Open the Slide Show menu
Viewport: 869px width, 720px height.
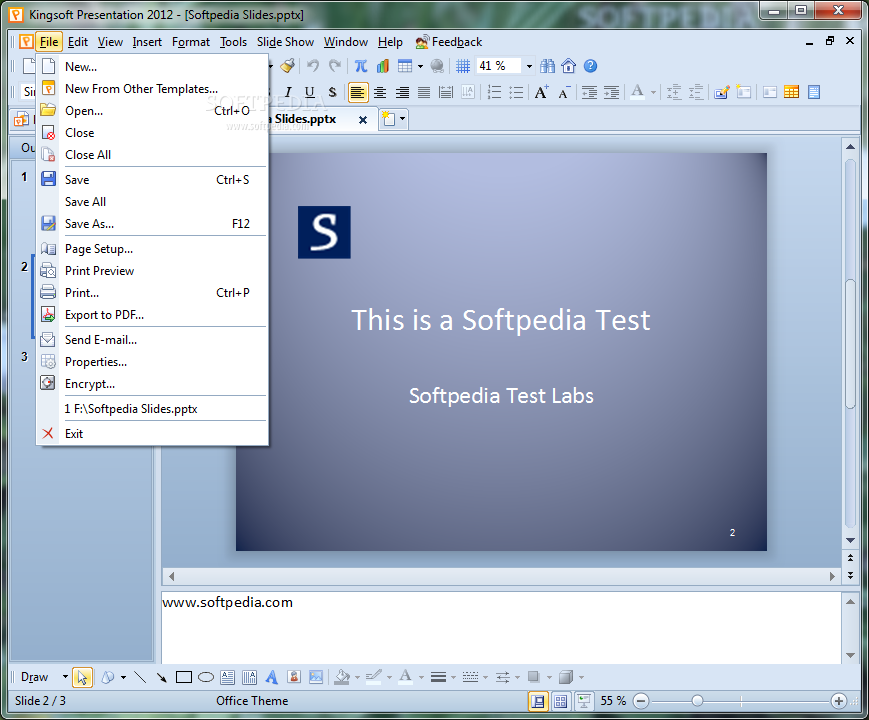pos(285,42)
